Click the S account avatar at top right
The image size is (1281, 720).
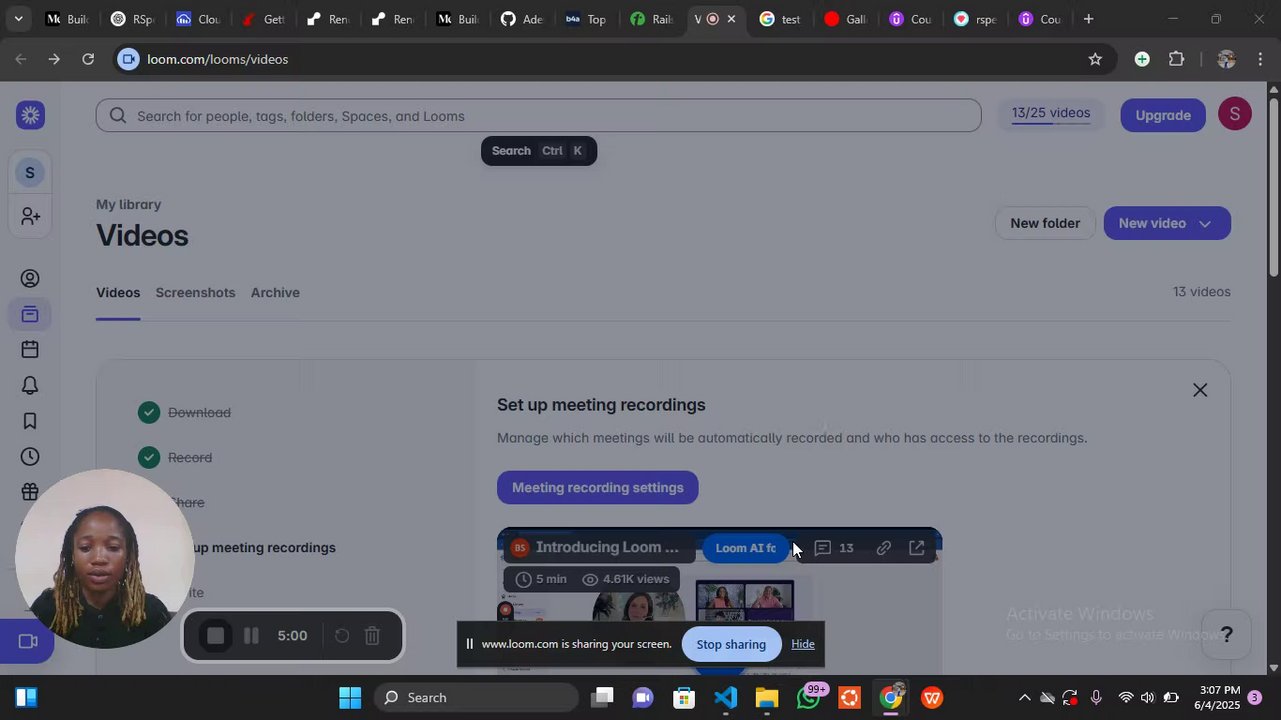coord(1235,115)
